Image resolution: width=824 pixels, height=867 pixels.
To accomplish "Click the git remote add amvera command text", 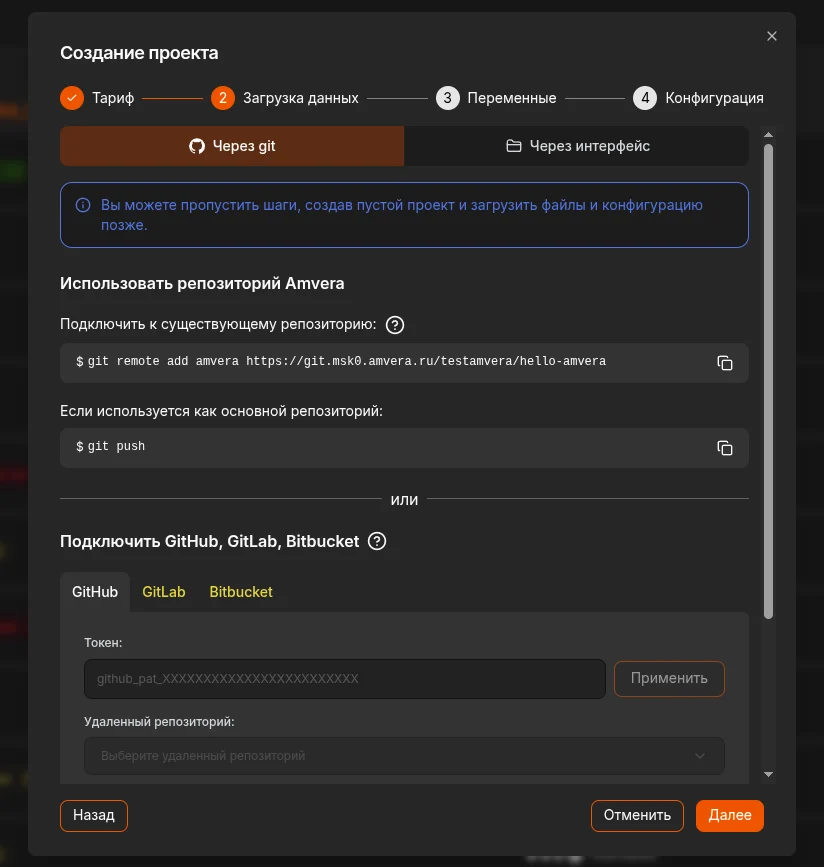I will point(346,361).
